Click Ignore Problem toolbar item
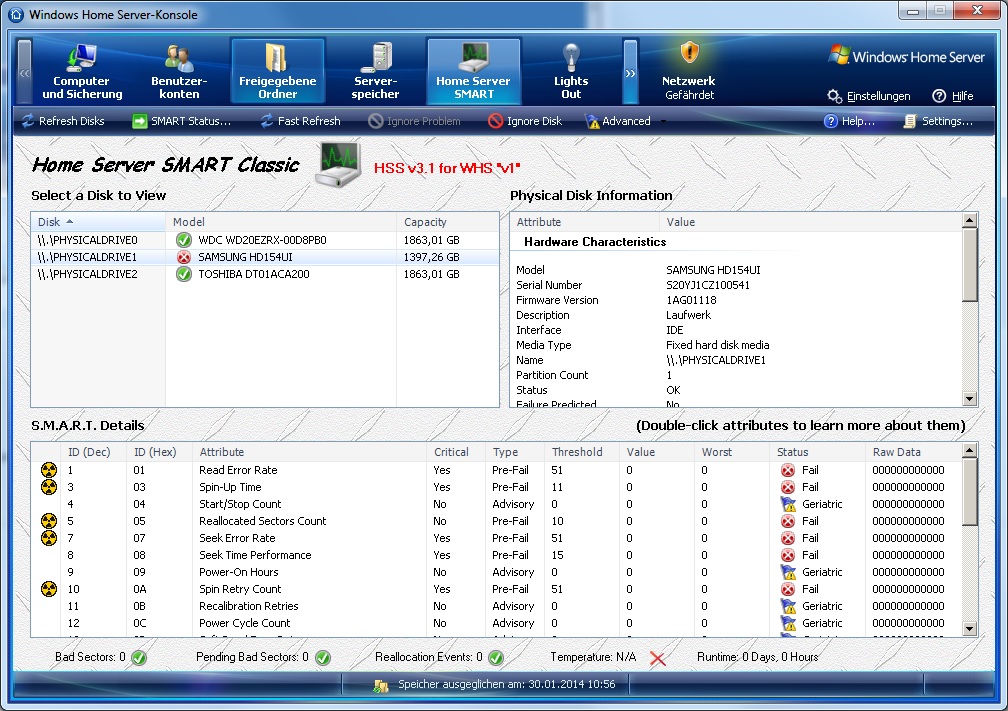 (414, 121)
